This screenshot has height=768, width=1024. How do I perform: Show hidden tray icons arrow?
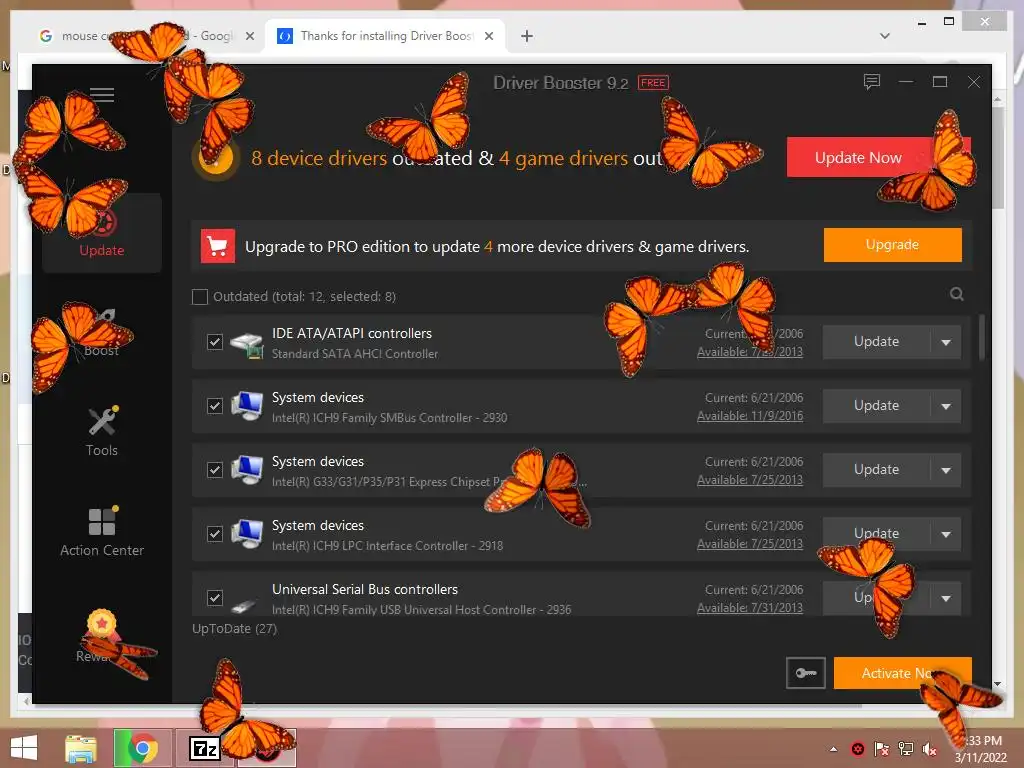pyautogui.click(x=833, y=749)
